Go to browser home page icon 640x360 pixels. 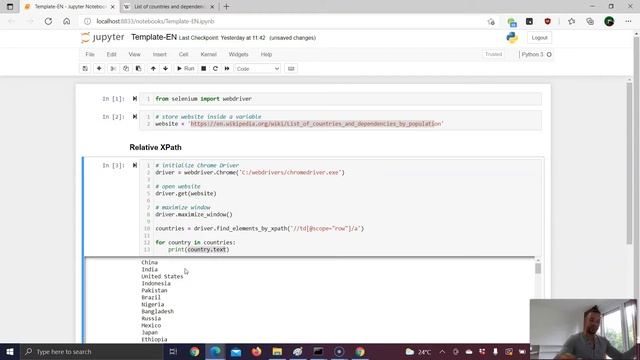tap(67, 21)
